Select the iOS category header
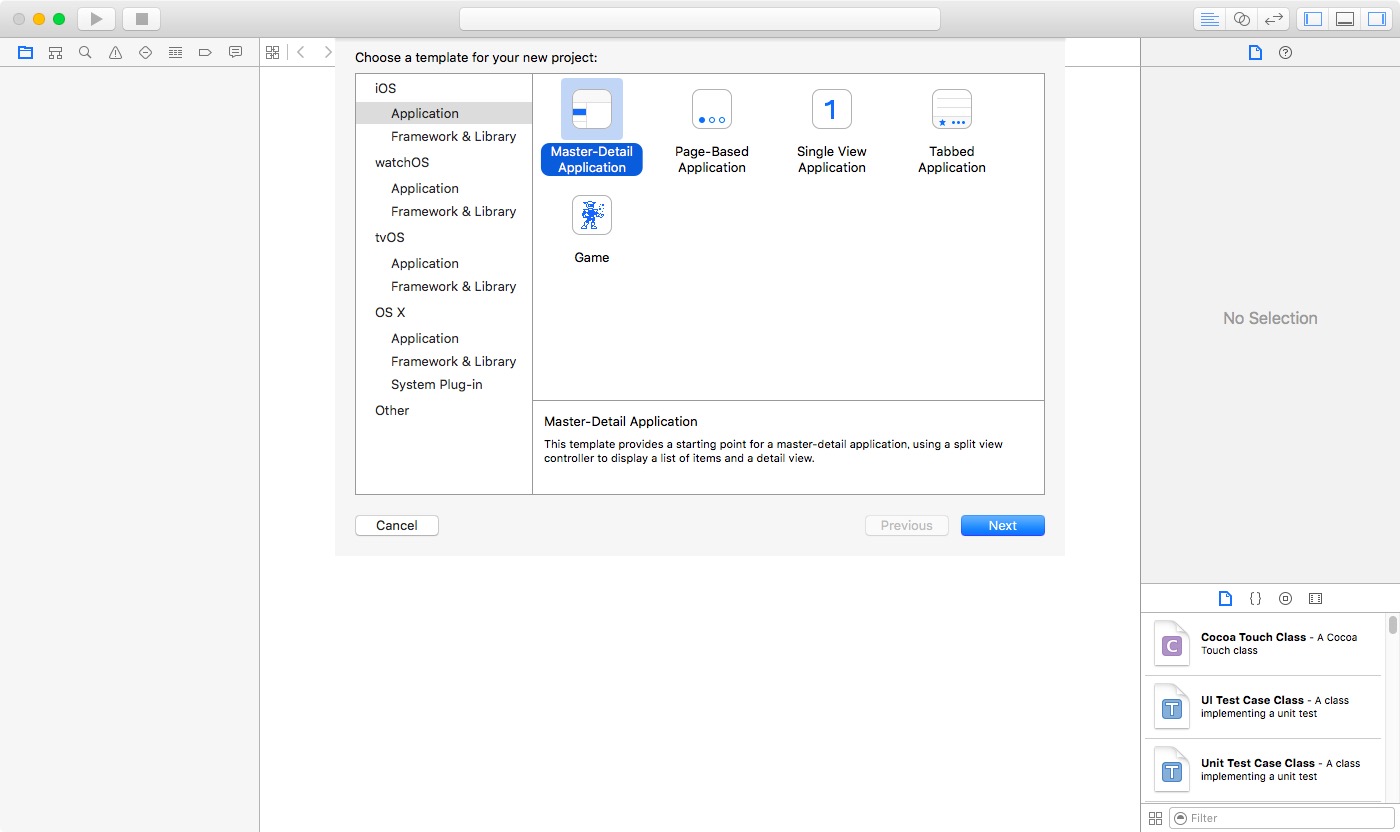Screen dimensions: 1400x832 386,88
